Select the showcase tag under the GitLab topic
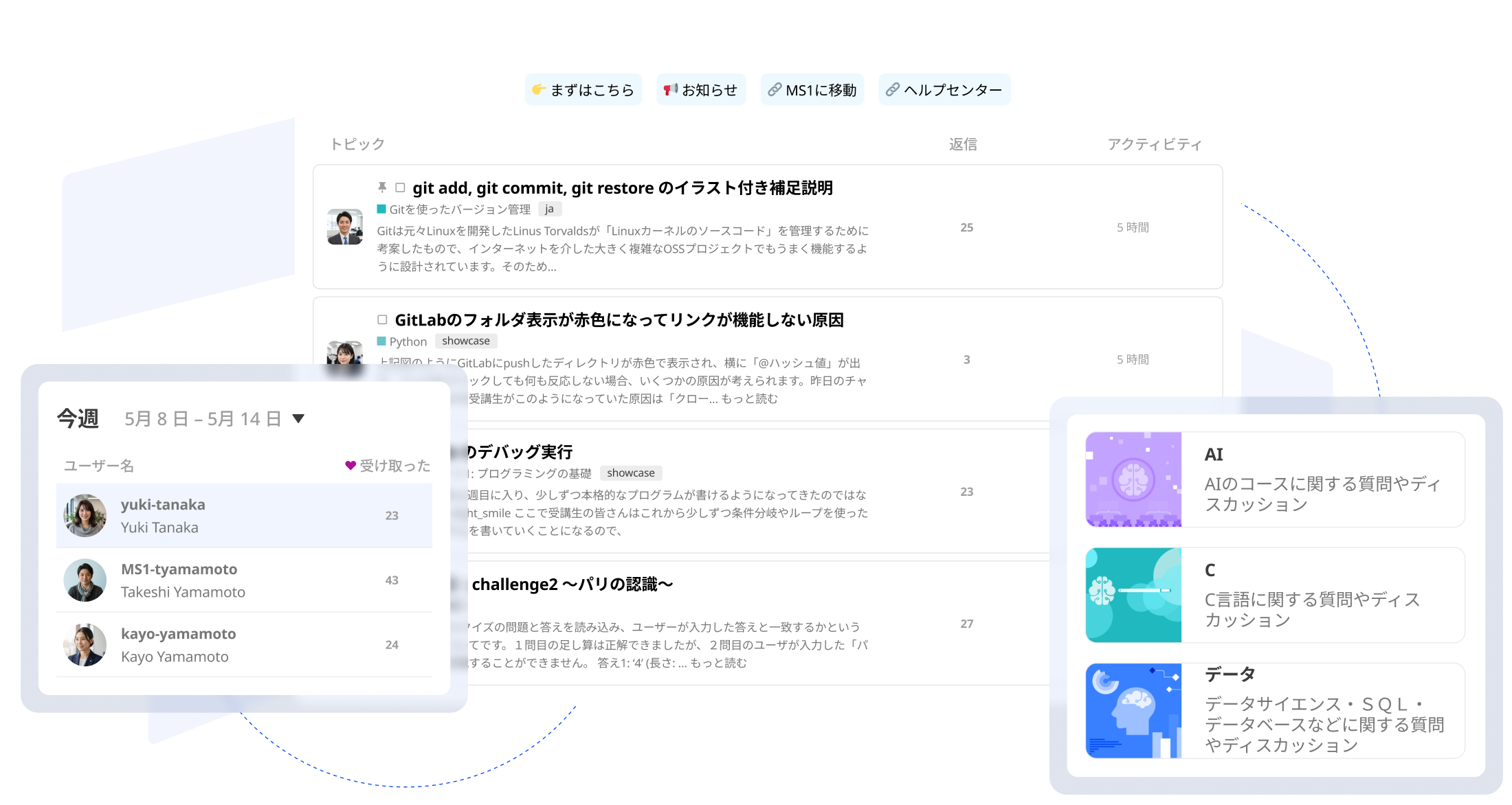1512x805 pixels. 466,341
